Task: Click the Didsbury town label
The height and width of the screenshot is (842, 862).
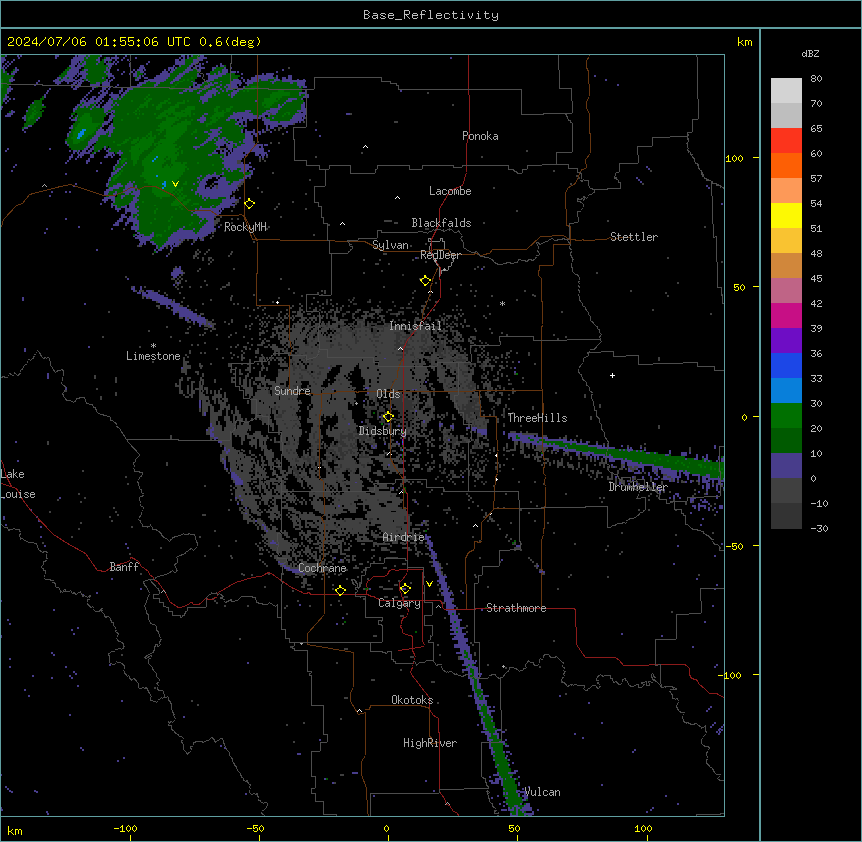Action: coord(383,431)
